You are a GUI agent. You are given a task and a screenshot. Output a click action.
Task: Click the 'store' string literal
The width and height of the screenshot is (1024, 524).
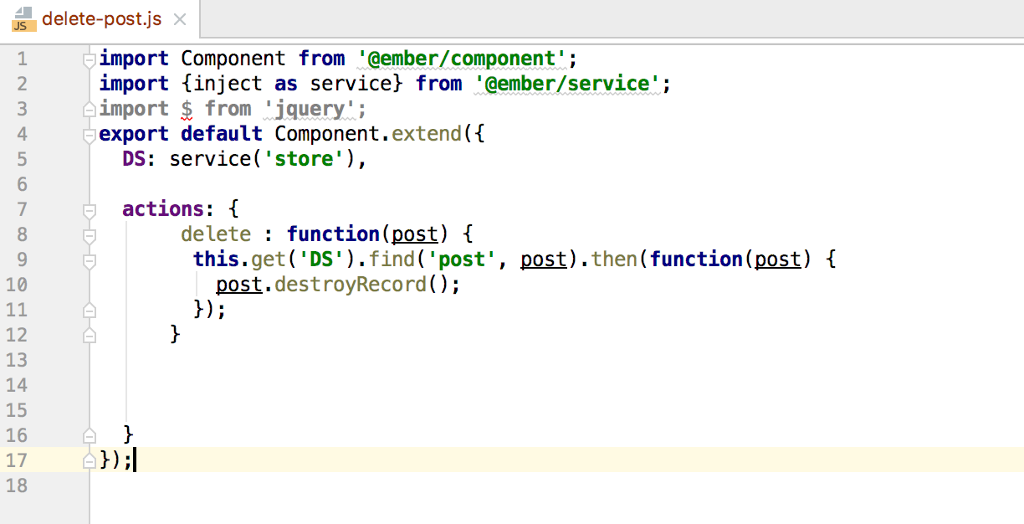click(304, 159)
